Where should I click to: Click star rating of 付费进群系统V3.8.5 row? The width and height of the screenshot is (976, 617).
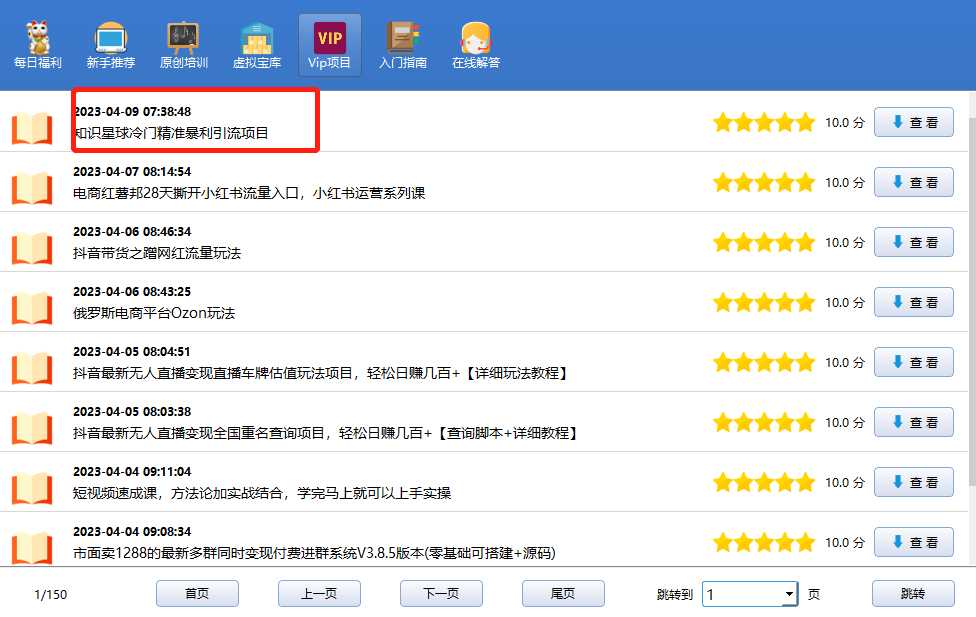[764, 542]
